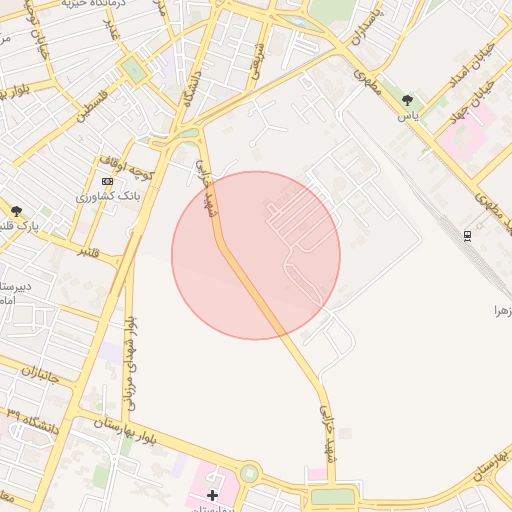The width and height of the screenshot is (512, 512).
Task: Click the بلوار بهارستان boulevard label
Action: click(125, 431)
